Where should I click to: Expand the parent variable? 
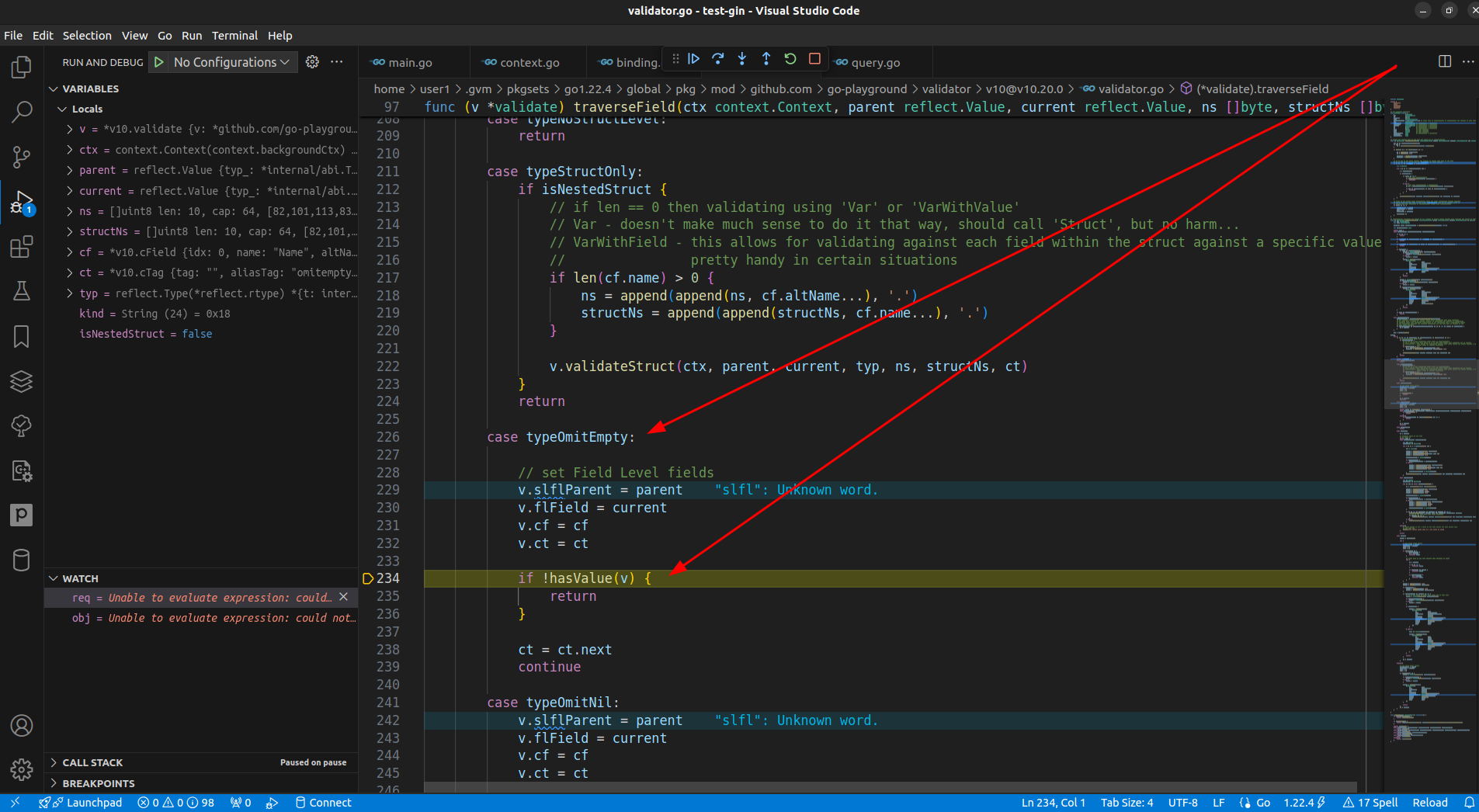(x=70, y=170)
